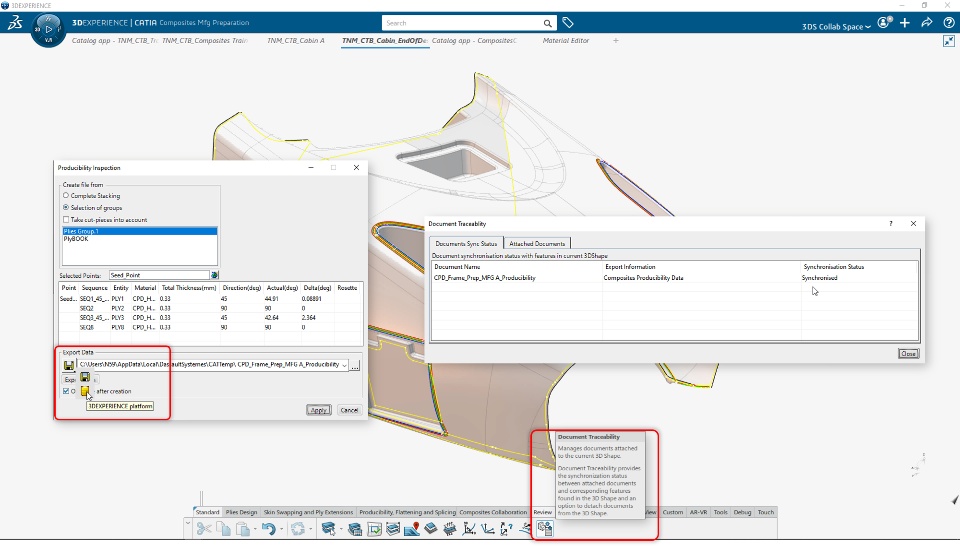Open the 6WTags tag icon
This screenshot has width=960, height=547.
point(568,23)
